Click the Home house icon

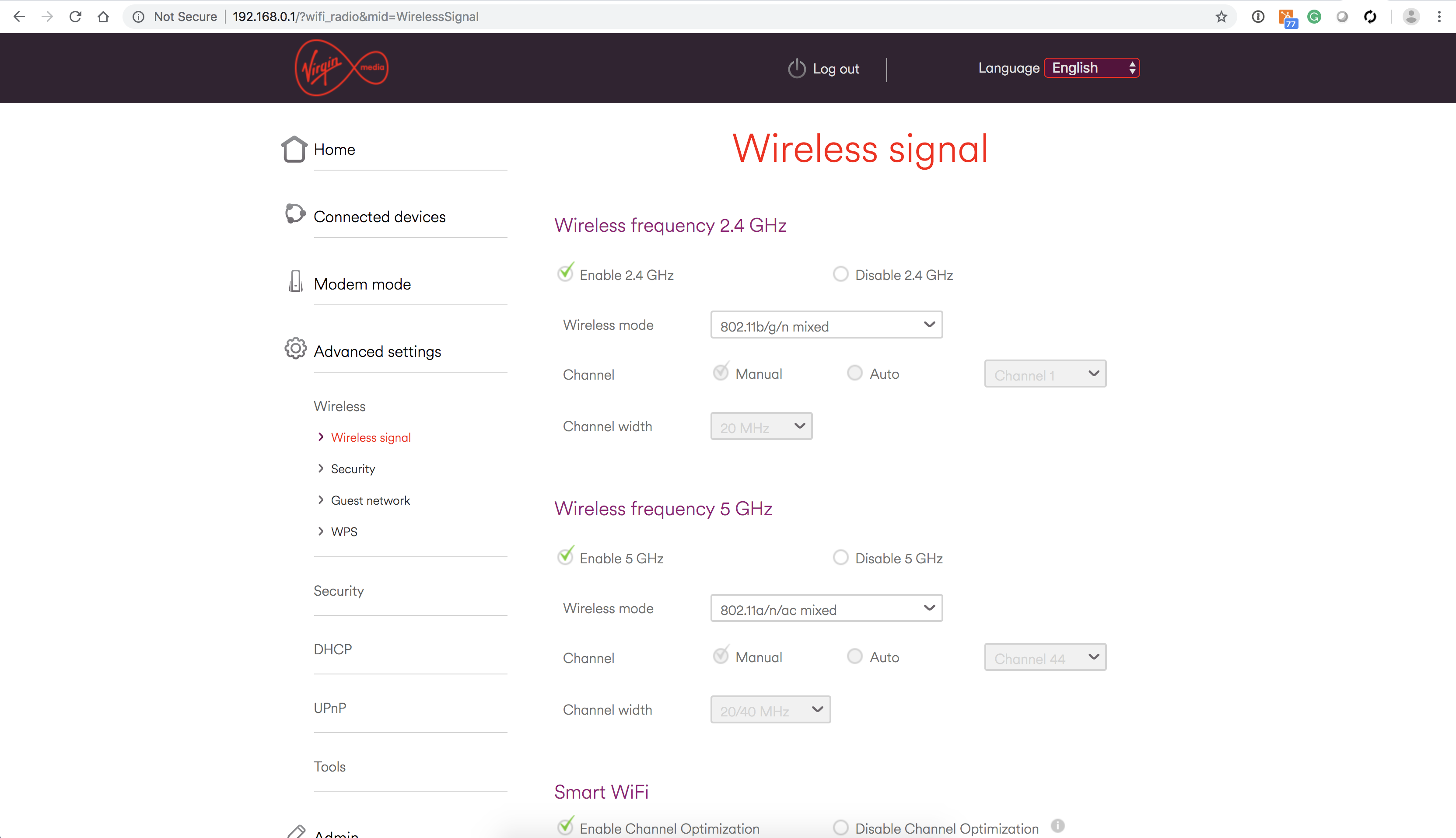[294, 149]
